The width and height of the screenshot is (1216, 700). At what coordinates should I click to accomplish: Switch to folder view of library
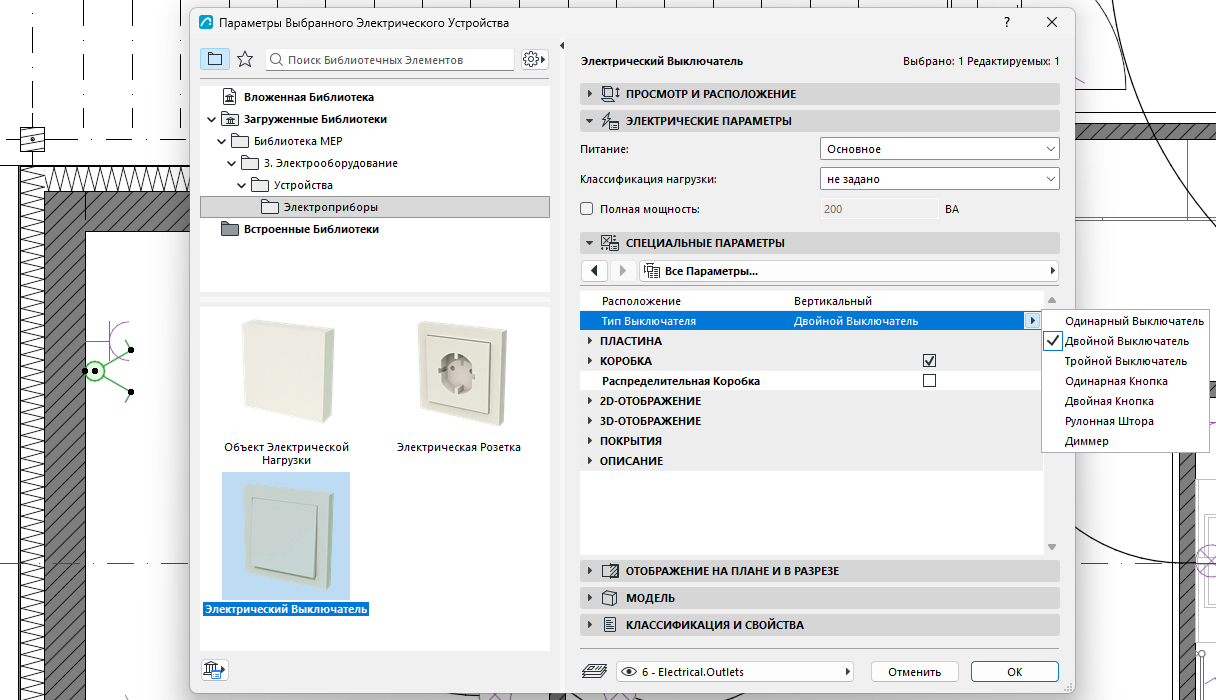coord(214,59)
